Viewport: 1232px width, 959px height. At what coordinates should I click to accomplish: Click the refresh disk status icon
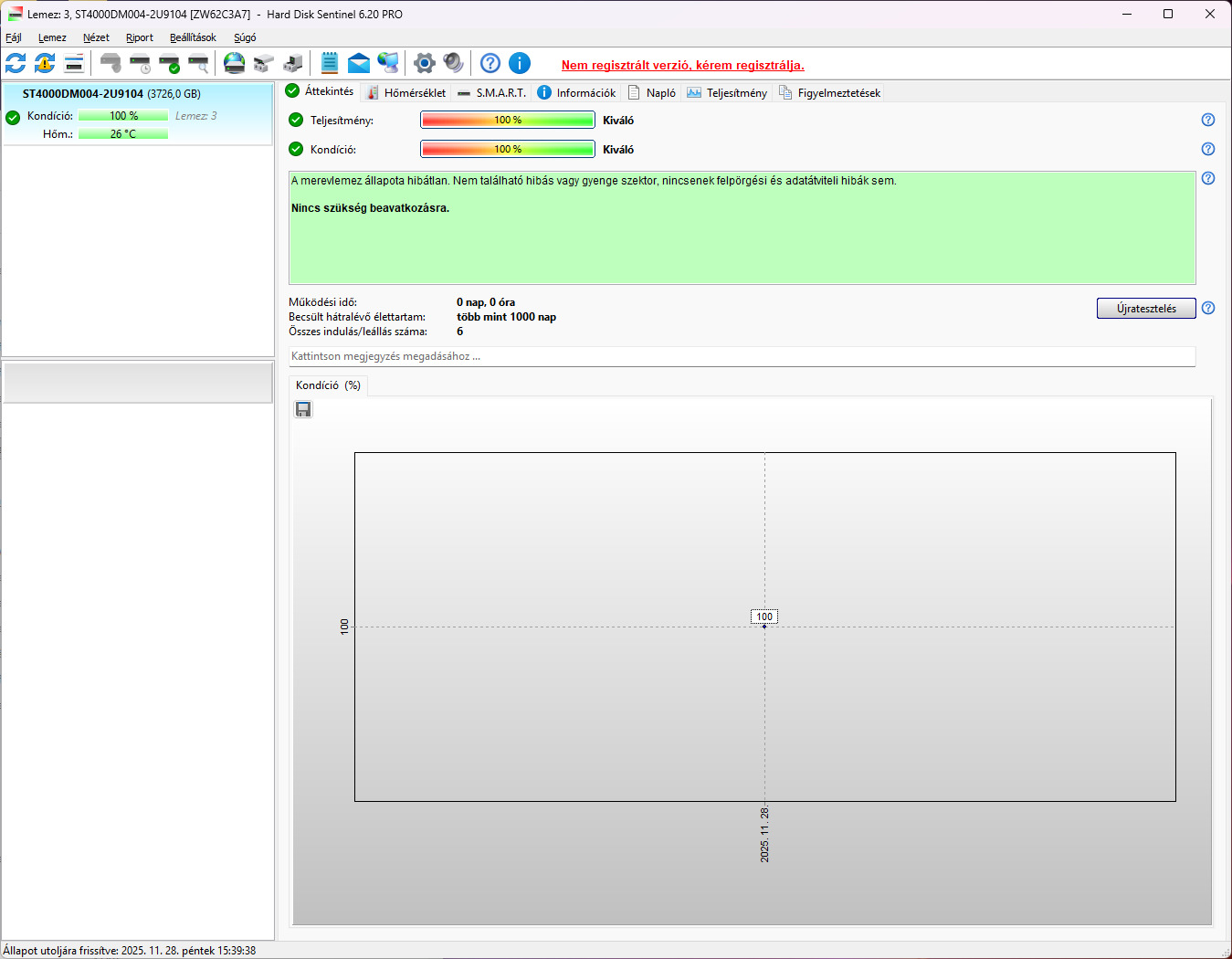click(x=16, y=63)
